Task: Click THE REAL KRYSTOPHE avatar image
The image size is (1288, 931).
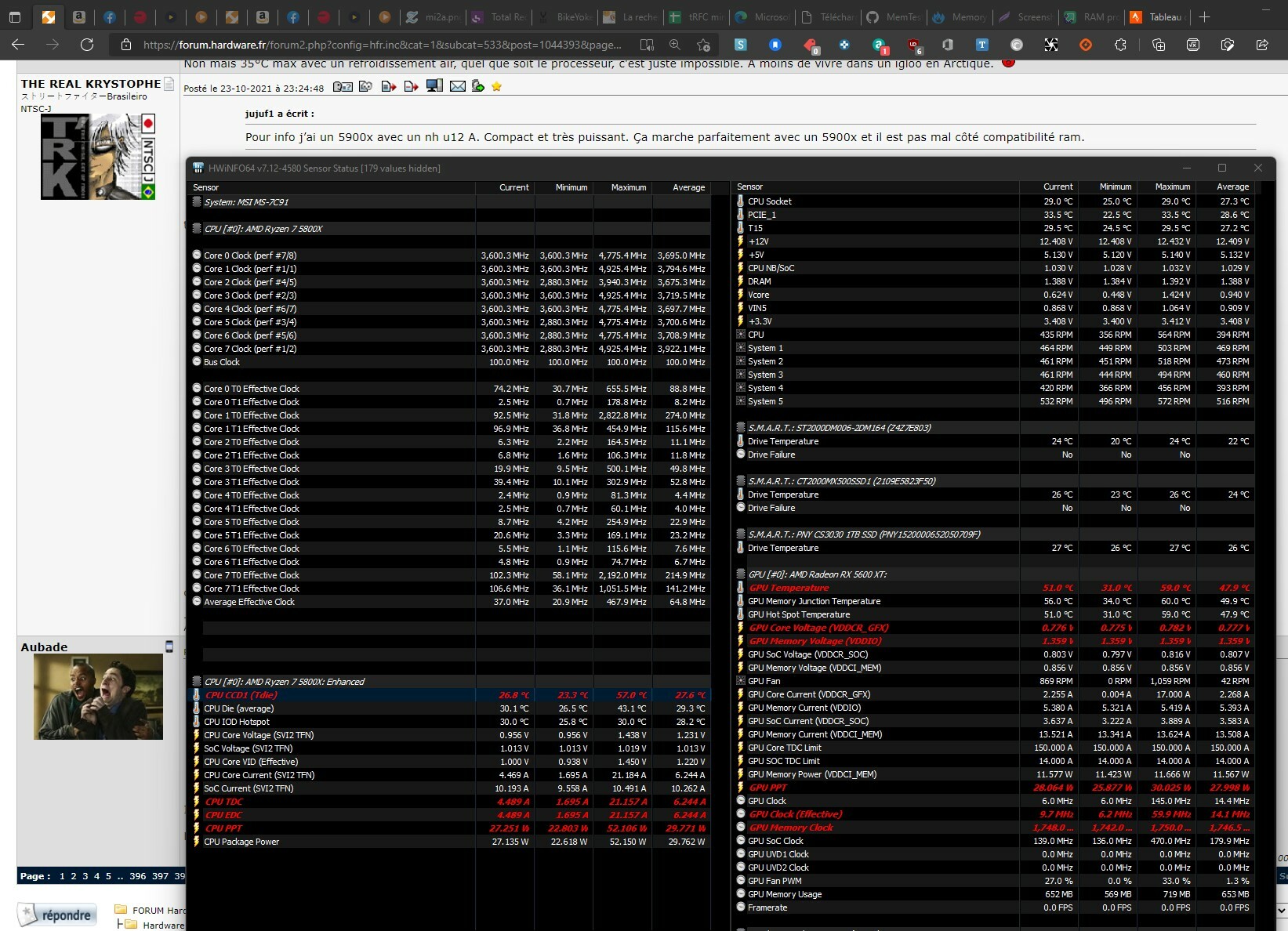Action: click(98, 157)
